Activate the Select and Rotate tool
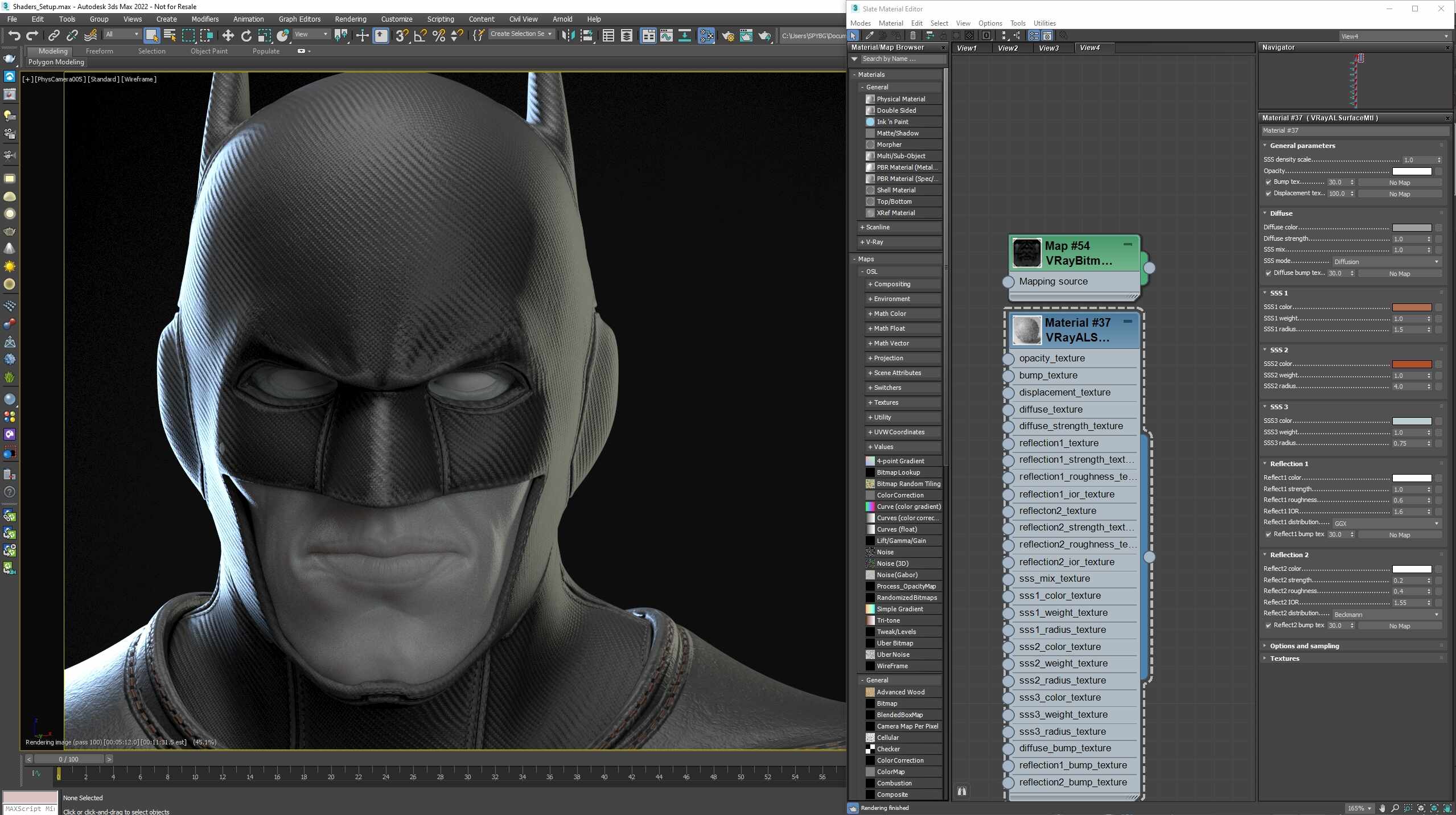Viewport: 1456px width, 815px height. pos(246,35)
